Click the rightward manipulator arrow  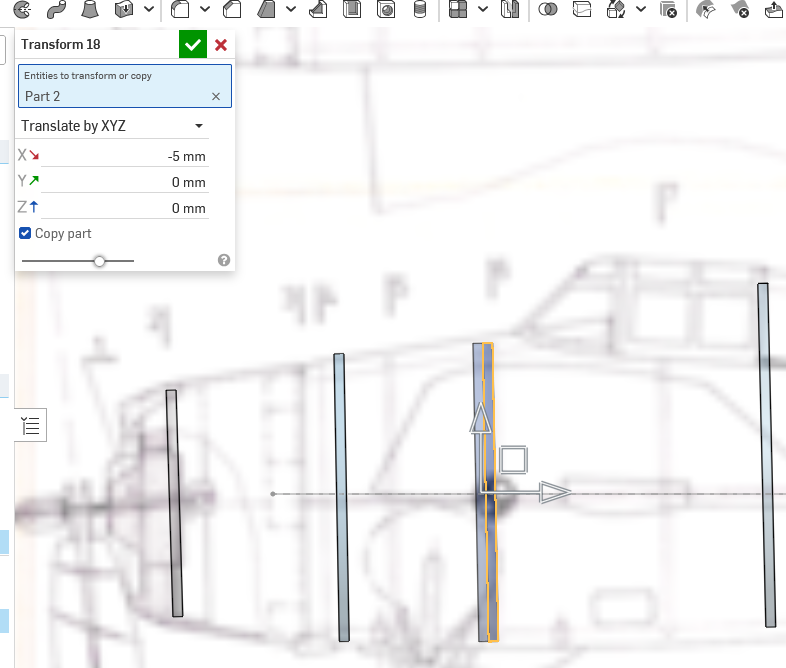555,493
